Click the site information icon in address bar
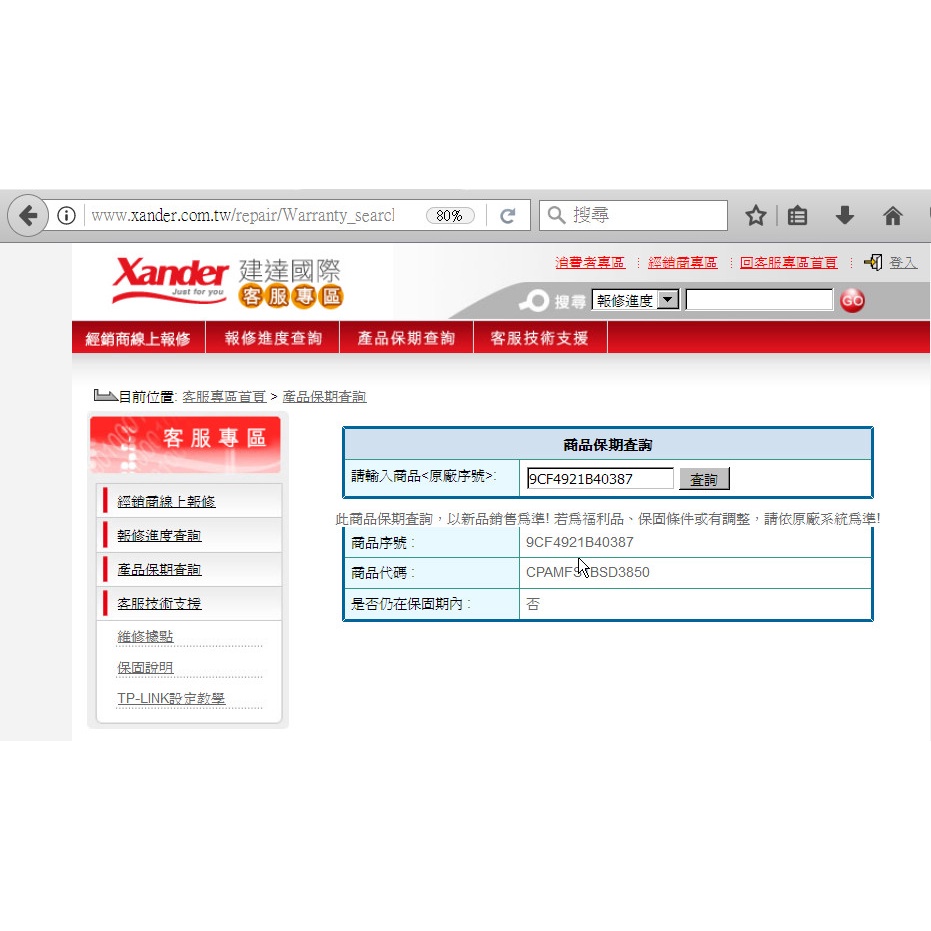The image size is (931, 931). pyautogui.click(x=66, y=216)
